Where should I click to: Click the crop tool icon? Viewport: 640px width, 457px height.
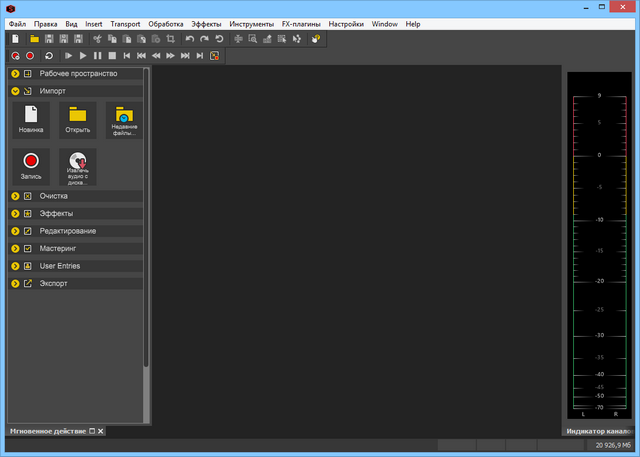[171, 39]
